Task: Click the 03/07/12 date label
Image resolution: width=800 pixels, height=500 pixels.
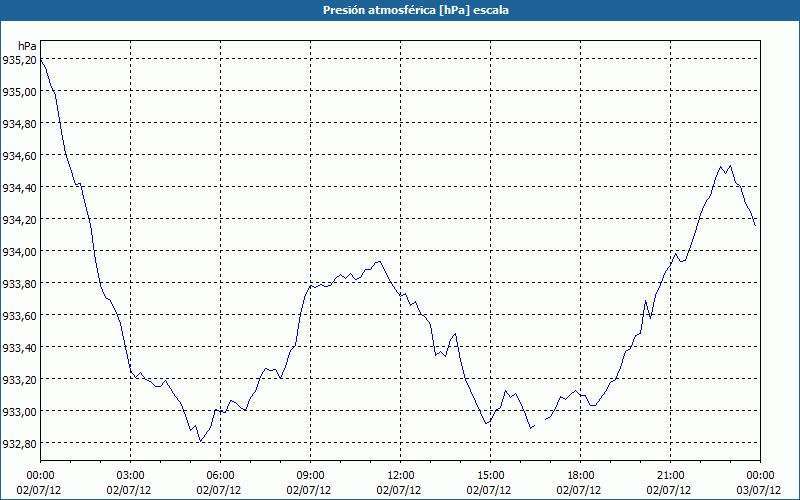Action: pos(760,490)
